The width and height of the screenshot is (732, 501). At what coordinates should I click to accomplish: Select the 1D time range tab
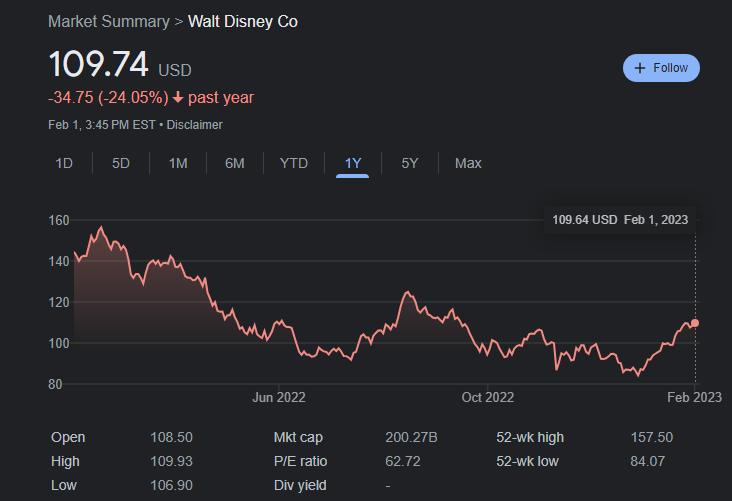(x=63, y=163)
